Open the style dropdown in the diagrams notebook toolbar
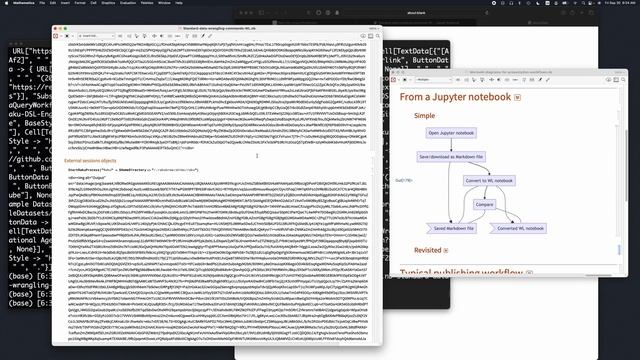 (x=434, y=80)
